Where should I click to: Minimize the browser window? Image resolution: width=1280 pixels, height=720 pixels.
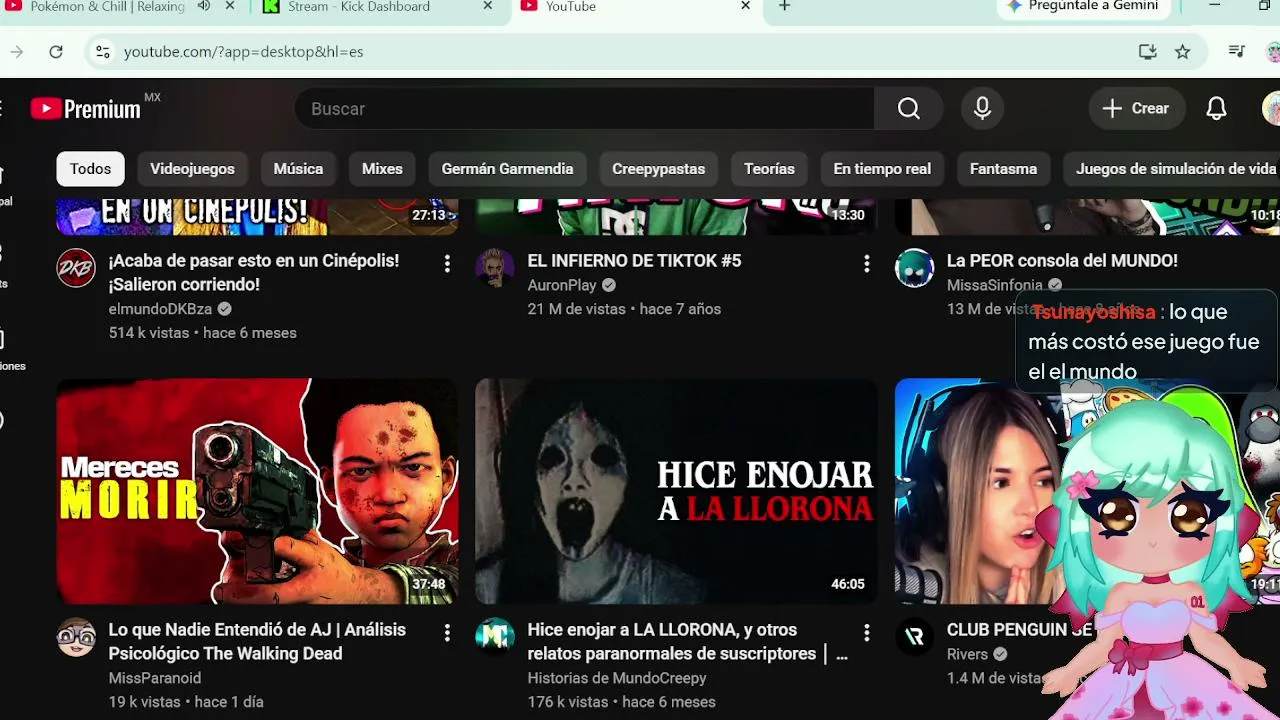pyautogui.click(x=1214, y=6)
